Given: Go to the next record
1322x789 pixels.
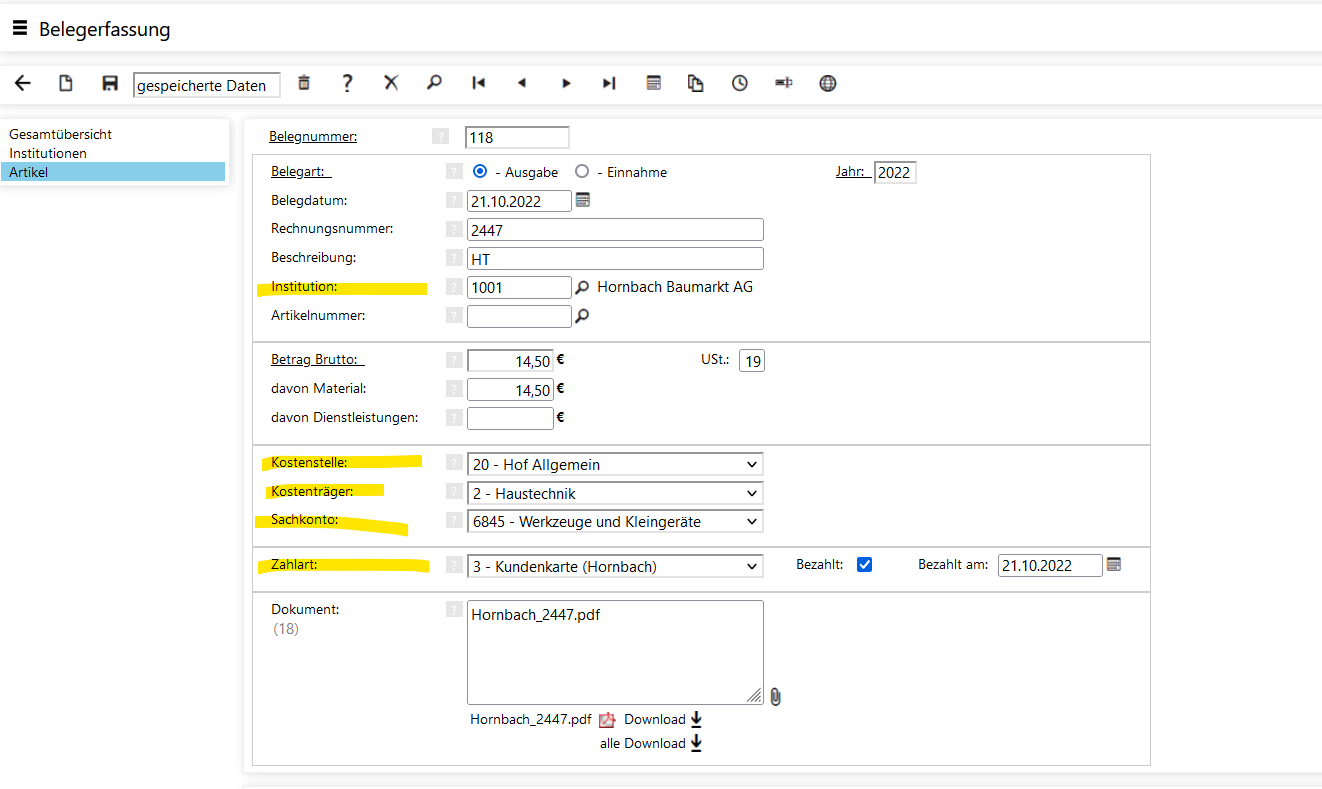Looking at the screenshot, I should pyautogui.click(x=566, y=84).
